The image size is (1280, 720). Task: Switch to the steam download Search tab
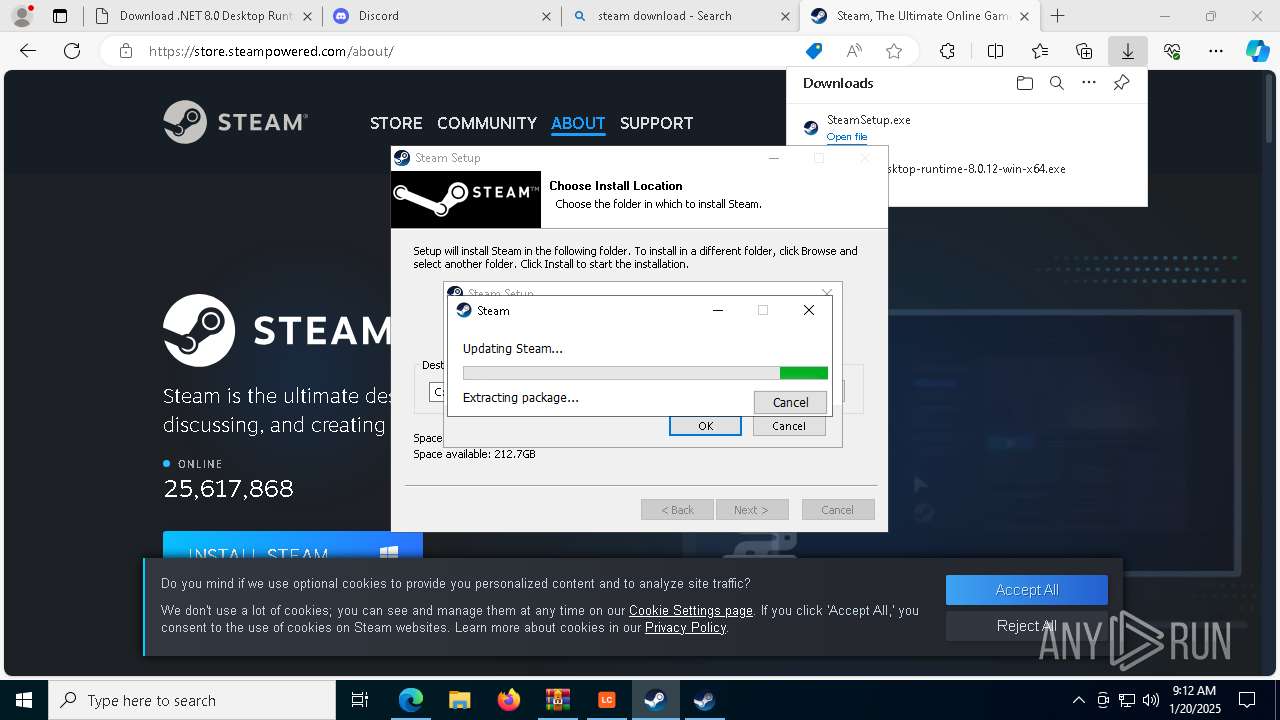pos(681,16)
